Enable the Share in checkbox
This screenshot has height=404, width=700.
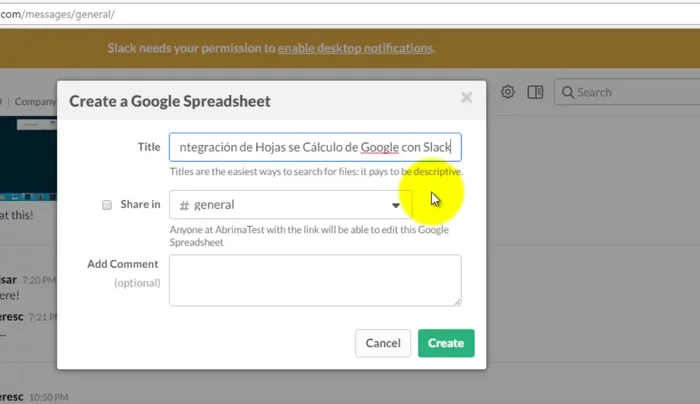coord(107,205)
